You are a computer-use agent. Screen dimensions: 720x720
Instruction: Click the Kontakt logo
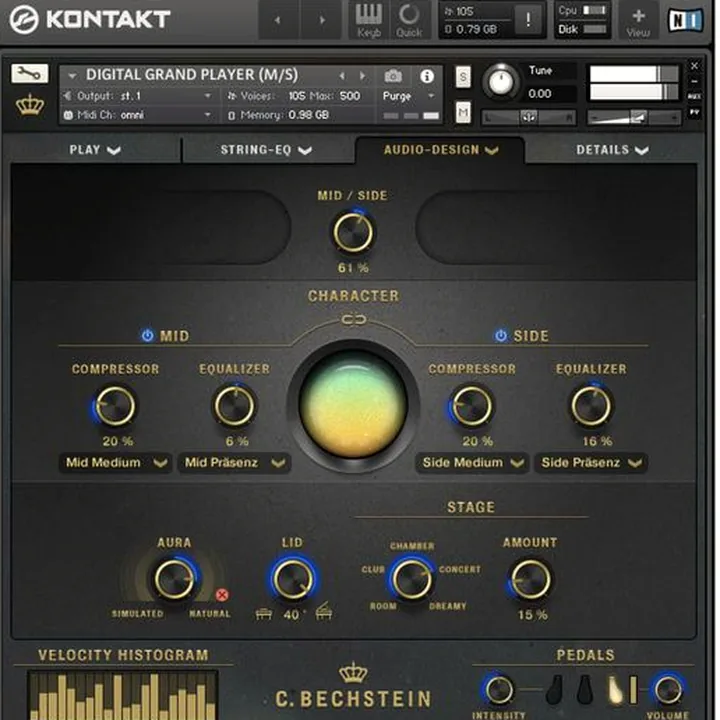point(90,20)
